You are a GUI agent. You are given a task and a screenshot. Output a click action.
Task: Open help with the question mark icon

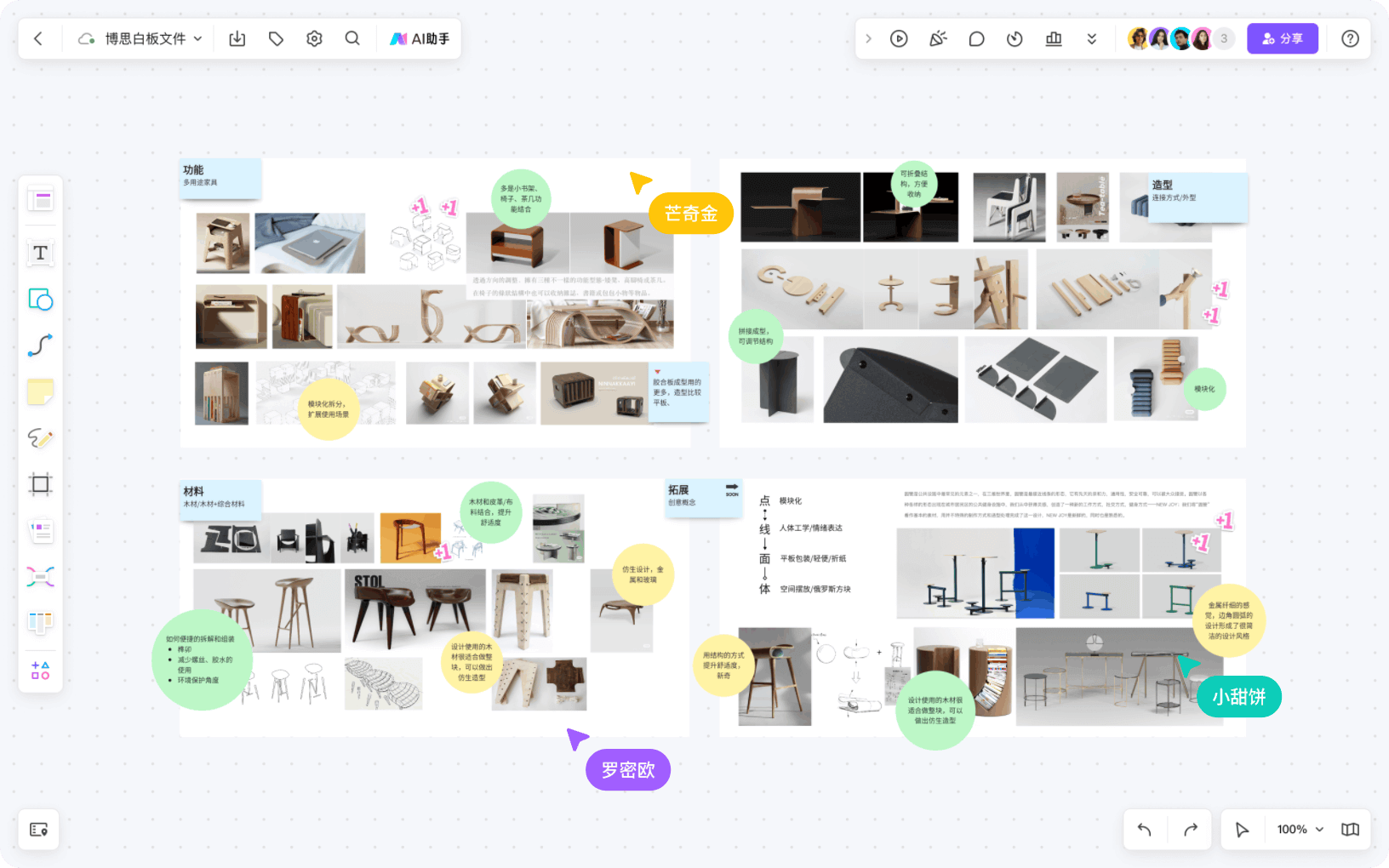pos(1350,38)
